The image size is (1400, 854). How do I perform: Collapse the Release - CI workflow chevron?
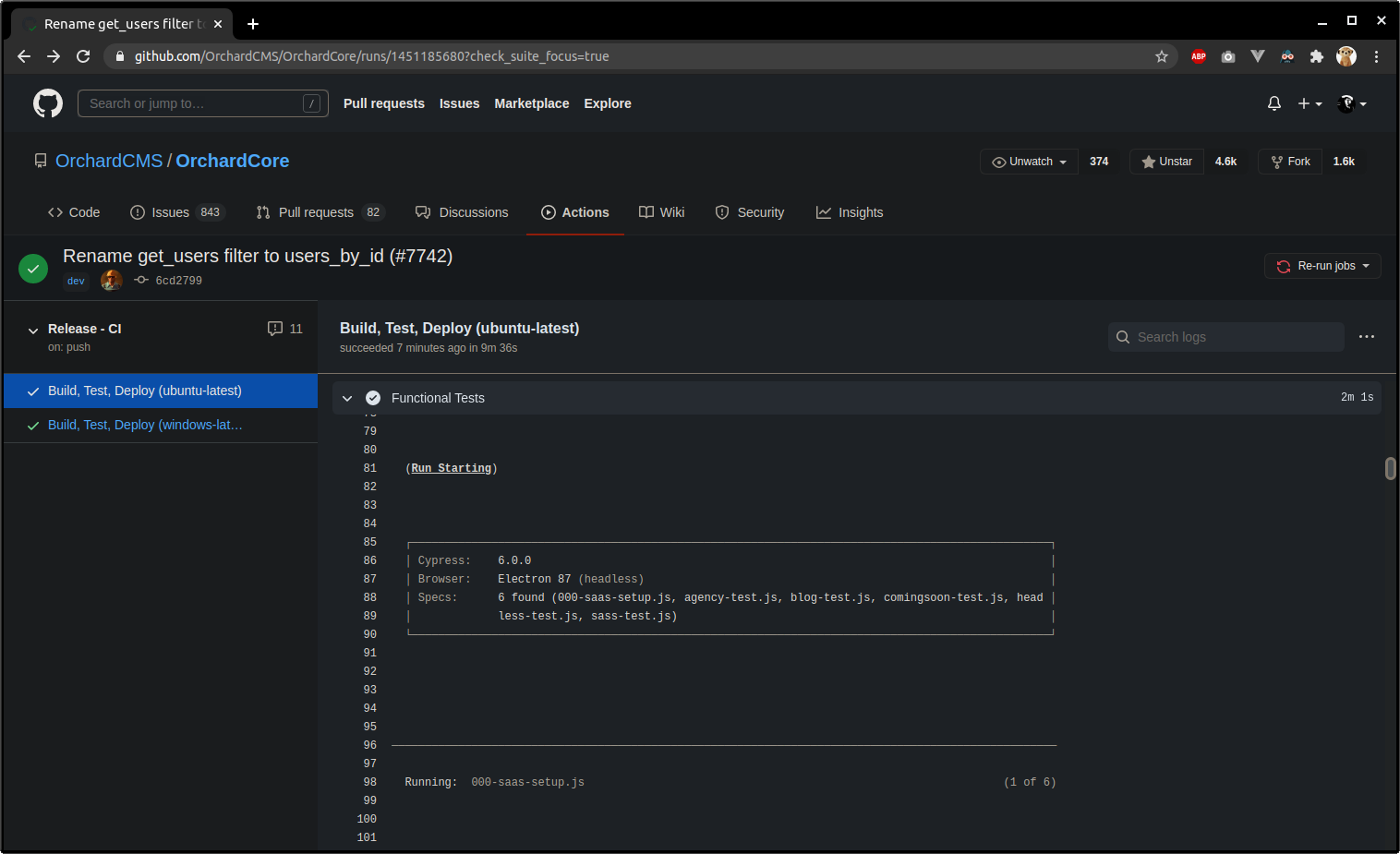(33, 331)
